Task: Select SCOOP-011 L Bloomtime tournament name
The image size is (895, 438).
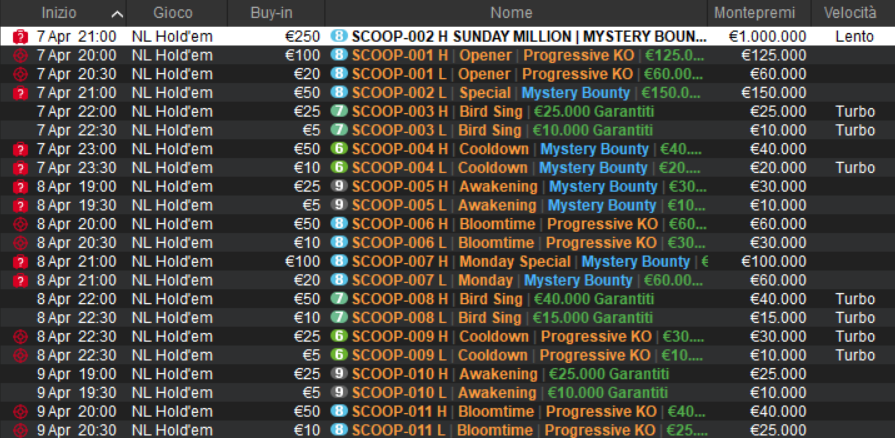Action: (528, 431)
